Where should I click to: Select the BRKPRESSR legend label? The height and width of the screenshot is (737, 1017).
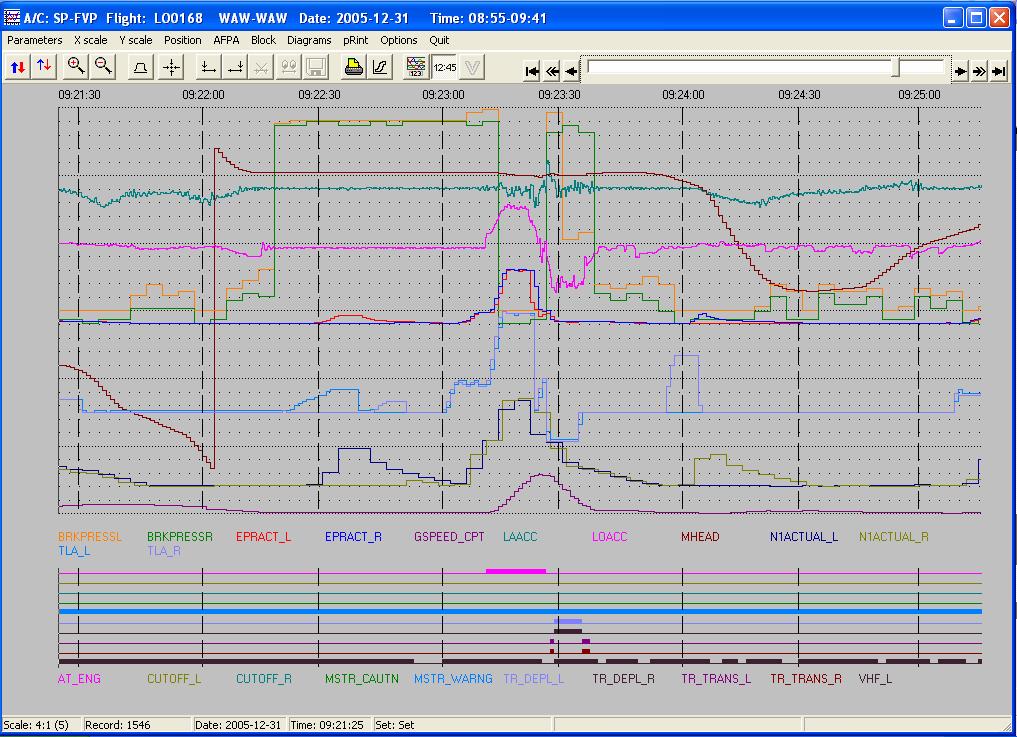point(180,537)
